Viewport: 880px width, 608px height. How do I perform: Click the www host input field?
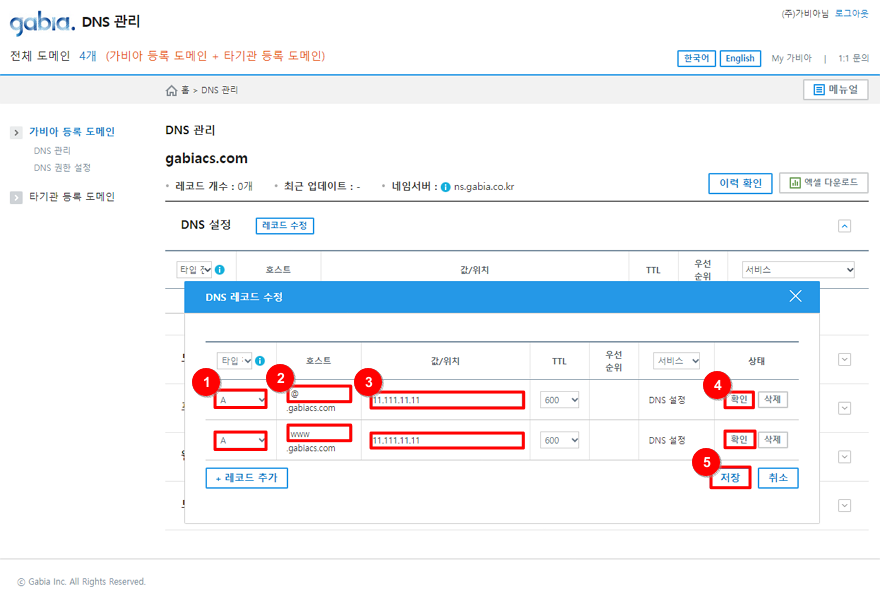(x=319, y=433)
